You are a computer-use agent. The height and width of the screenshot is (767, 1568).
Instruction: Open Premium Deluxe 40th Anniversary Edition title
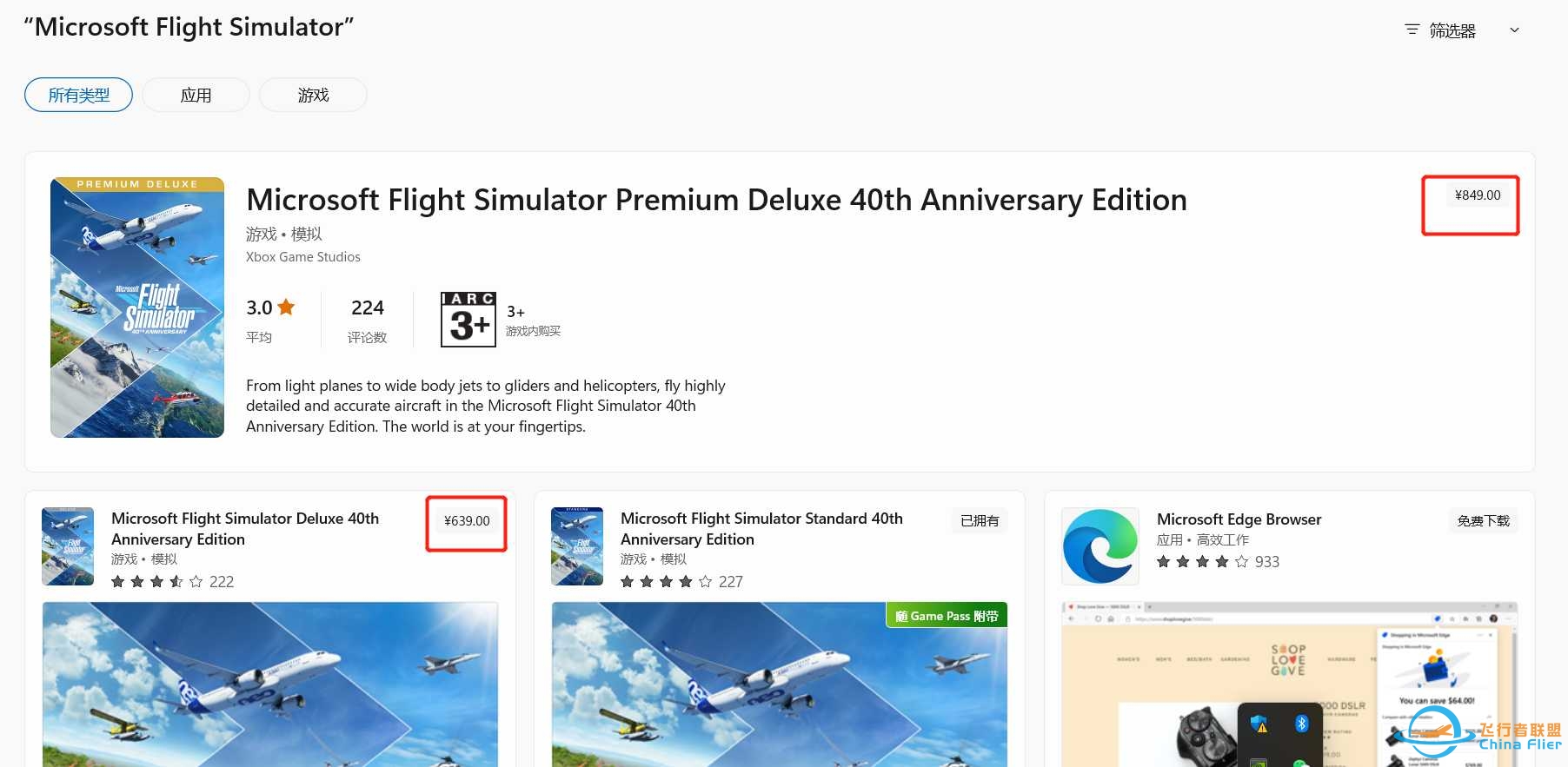tap(716, 200)
